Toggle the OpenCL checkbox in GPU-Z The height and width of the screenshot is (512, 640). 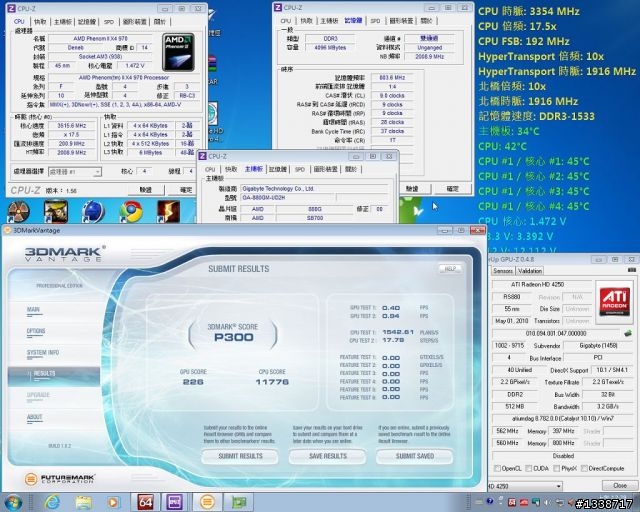497,468
